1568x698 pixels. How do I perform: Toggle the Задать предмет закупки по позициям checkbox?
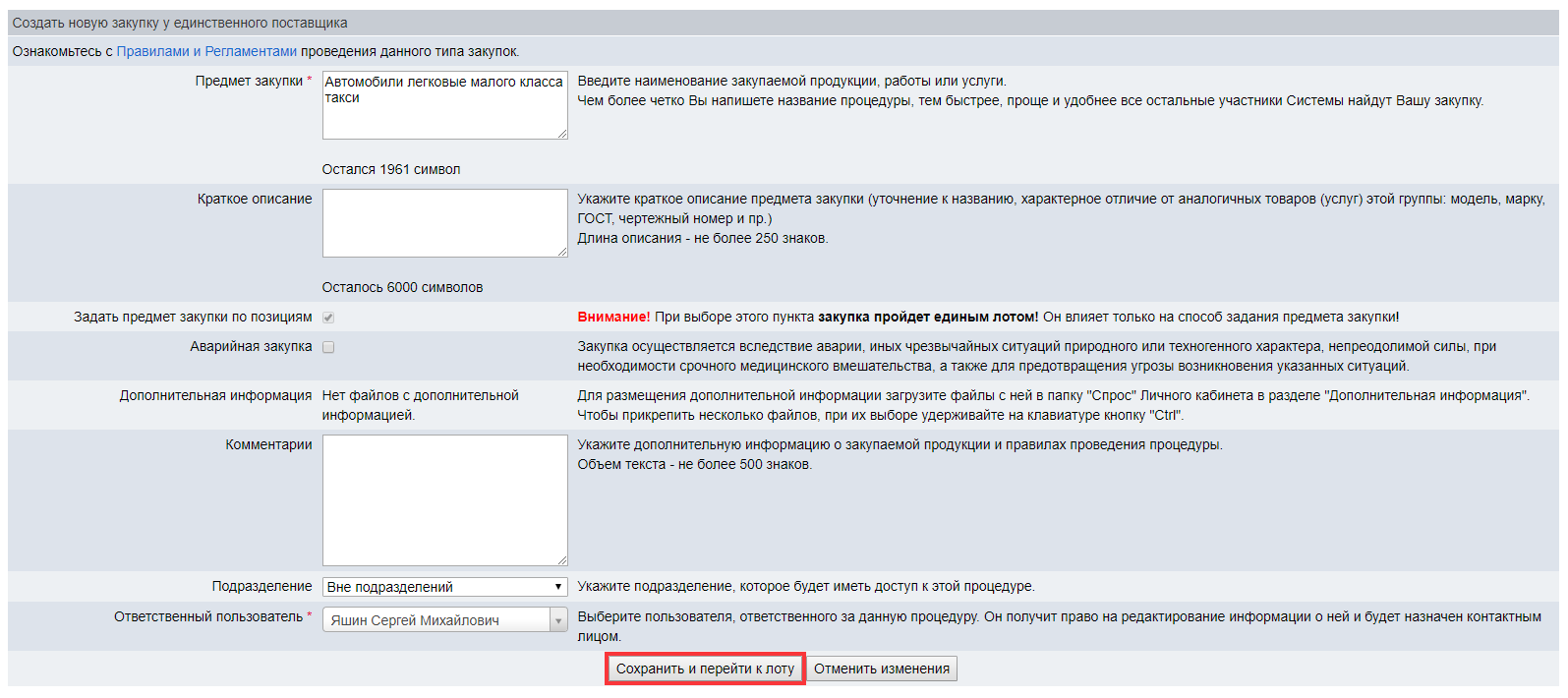point(328,318)
